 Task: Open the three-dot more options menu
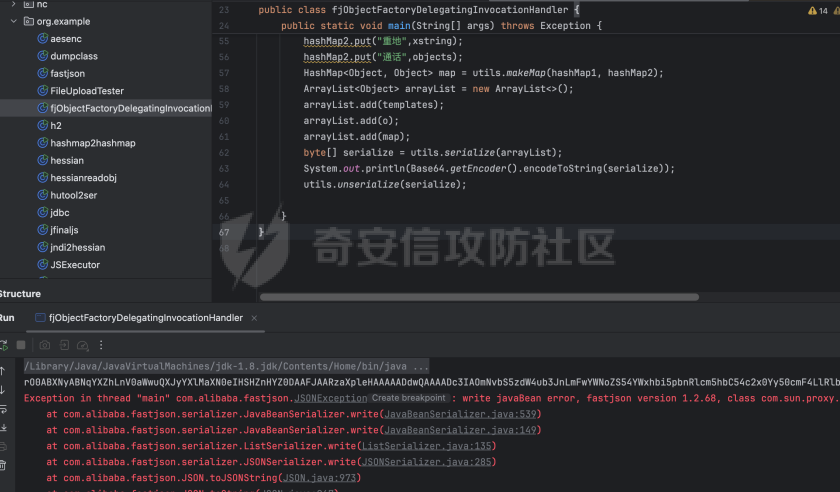[x=101, y=345]
